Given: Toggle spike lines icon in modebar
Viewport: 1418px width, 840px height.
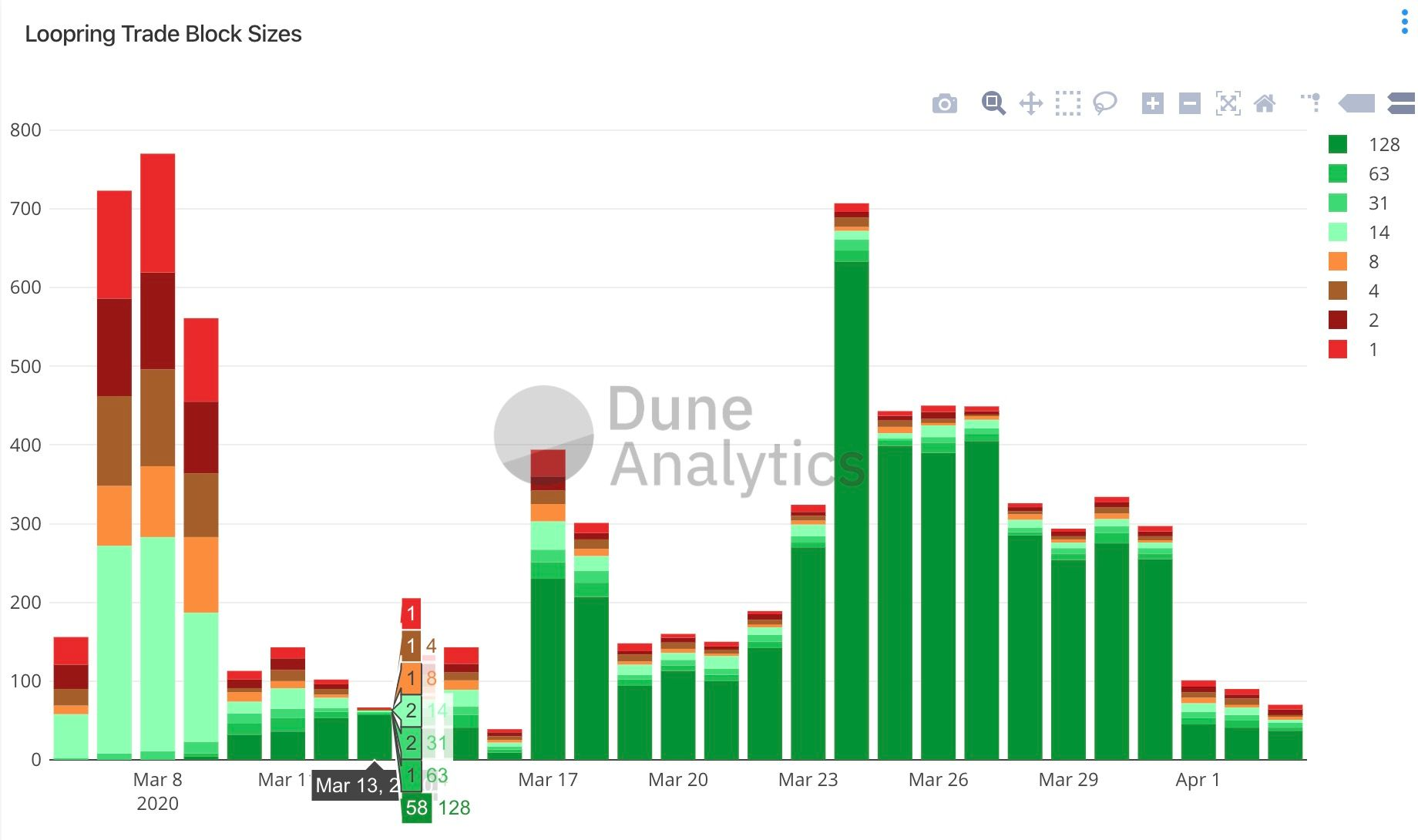Looking at the screenshot, I should pyautogui.click(x=1311, y=102).
